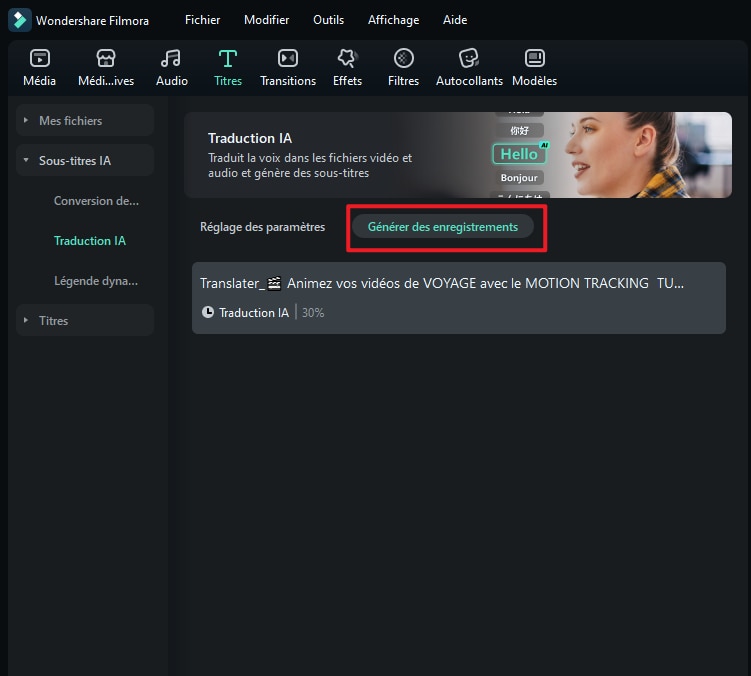Click the Titres sidebar category label

pyautogui.click(x=54, y=321)
